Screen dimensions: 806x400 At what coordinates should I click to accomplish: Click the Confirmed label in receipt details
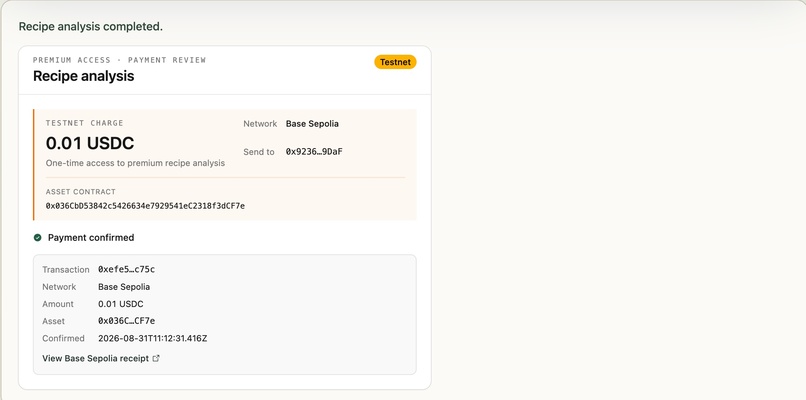(x=63, y=338)
